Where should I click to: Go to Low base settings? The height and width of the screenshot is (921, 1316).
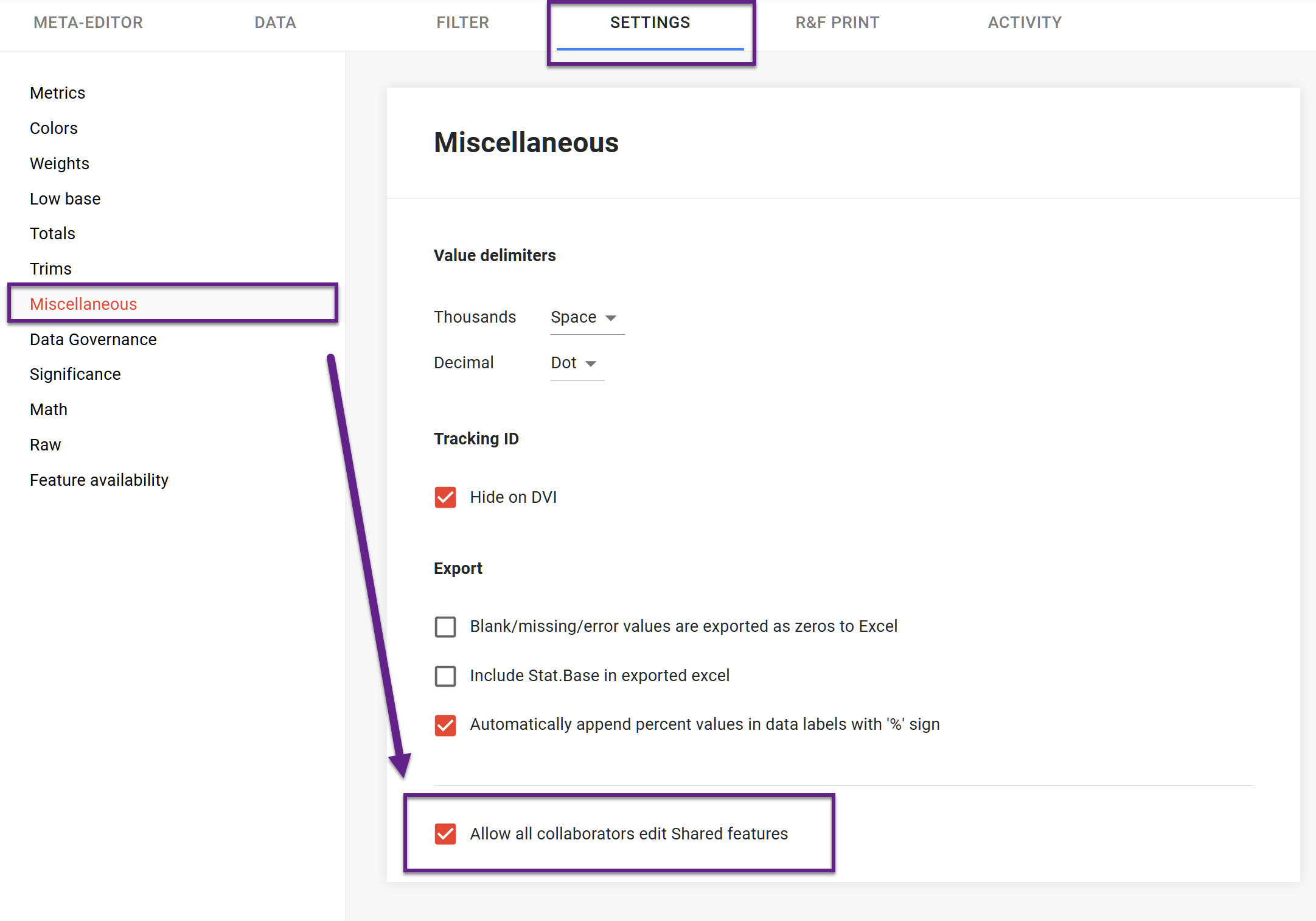tap(65, 199)
